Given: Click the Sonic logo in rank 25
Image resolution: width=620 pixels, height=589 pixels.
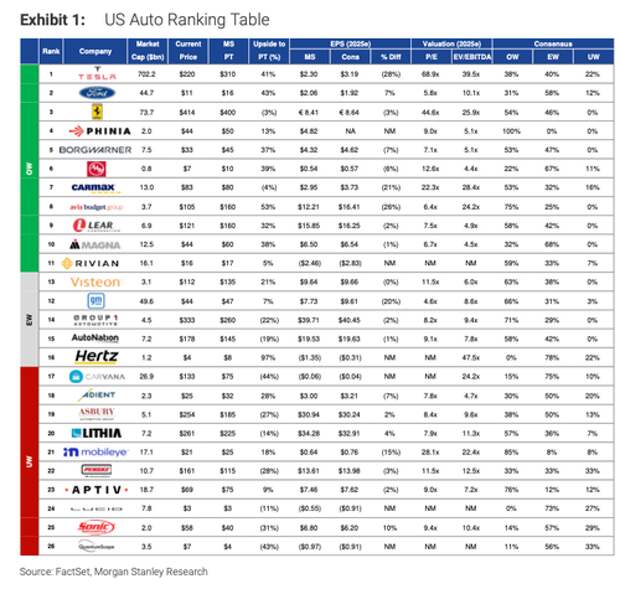Looking at the screenshot, I should [96, 527].
